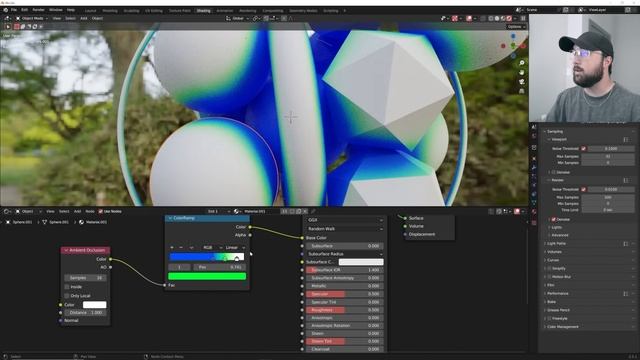
Task: Toggle Render Noise Threshold checkbox
Action: [583, 189]
